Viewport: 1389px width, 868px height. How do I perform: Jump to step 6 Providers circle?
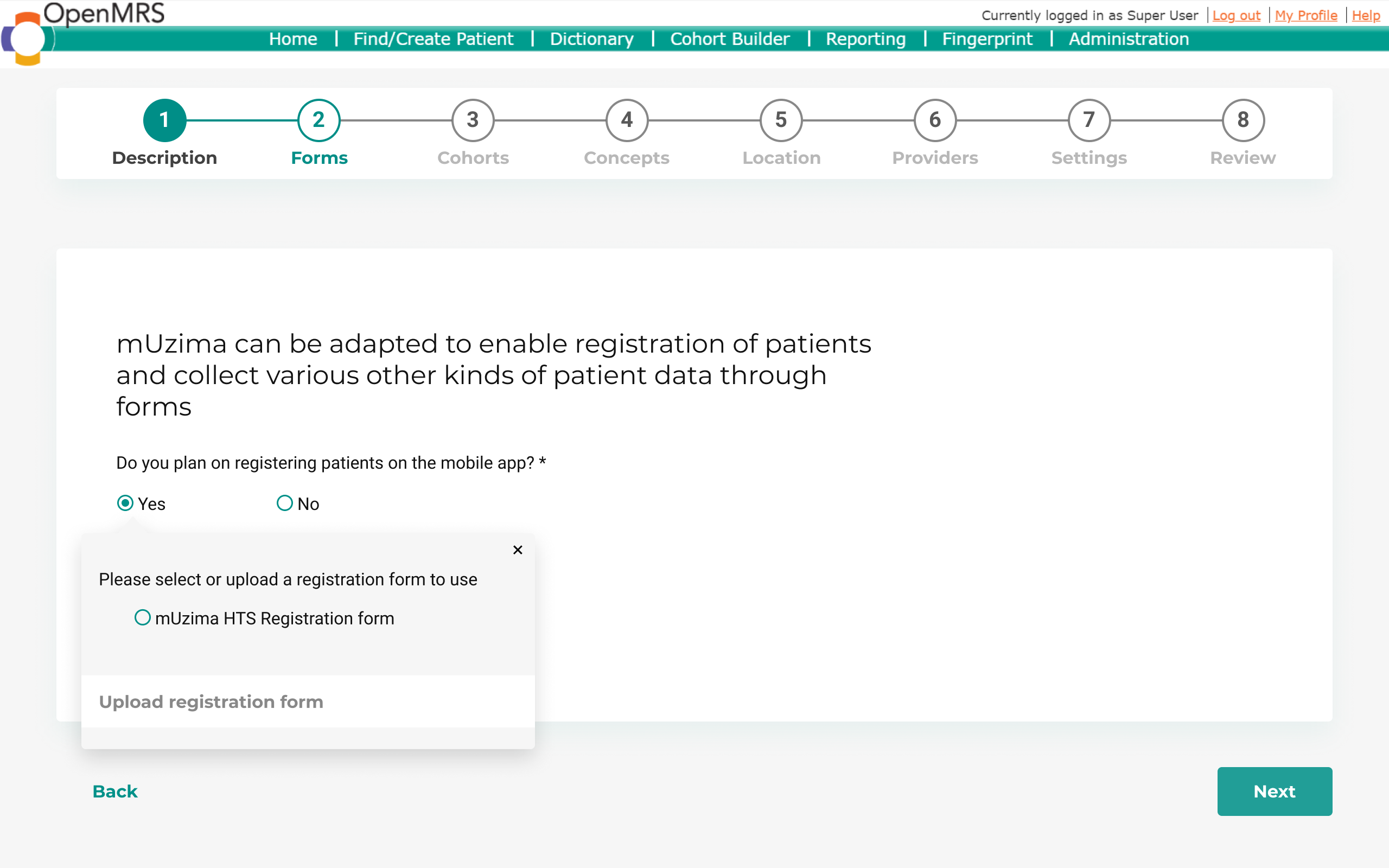click(x=935, y=120)
